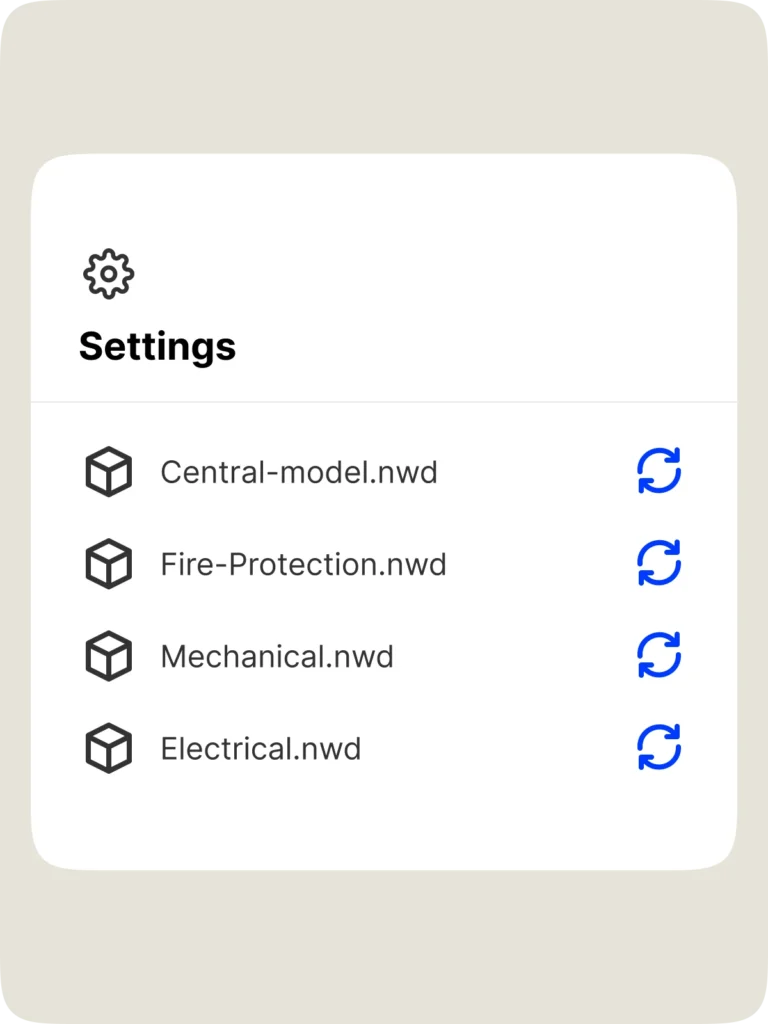Select the Fire-Protection.nwd label

point(303,565)
